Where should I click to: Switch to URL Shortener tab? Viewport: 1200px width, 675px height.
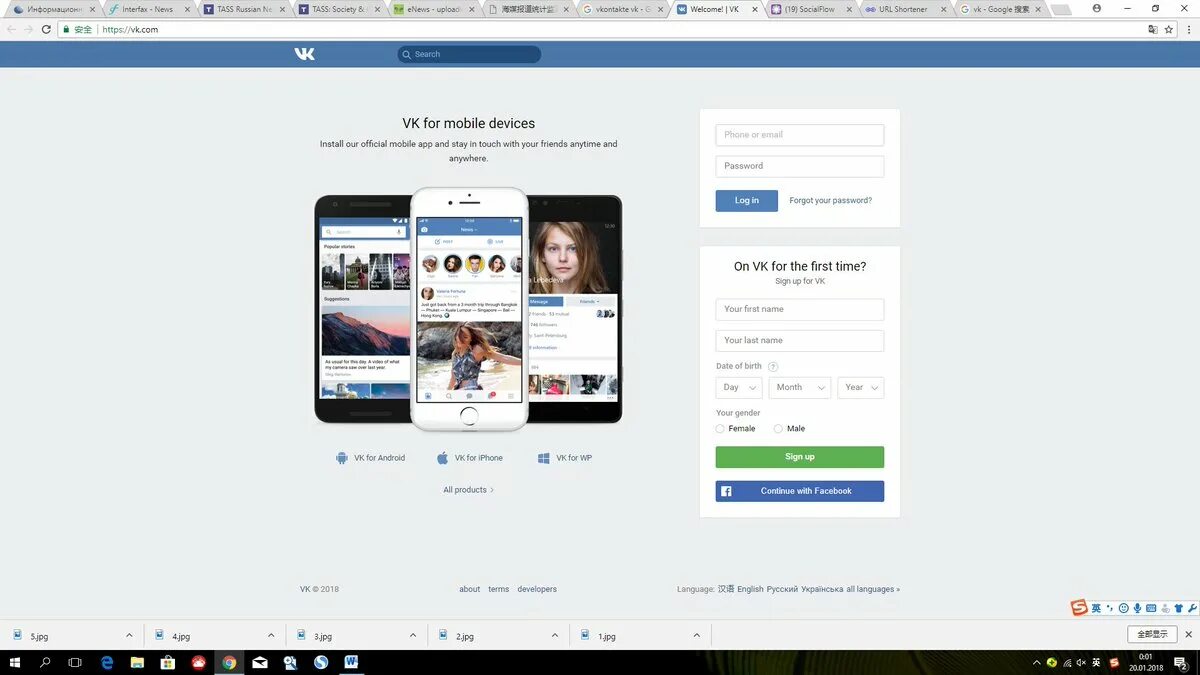(905, 9)
